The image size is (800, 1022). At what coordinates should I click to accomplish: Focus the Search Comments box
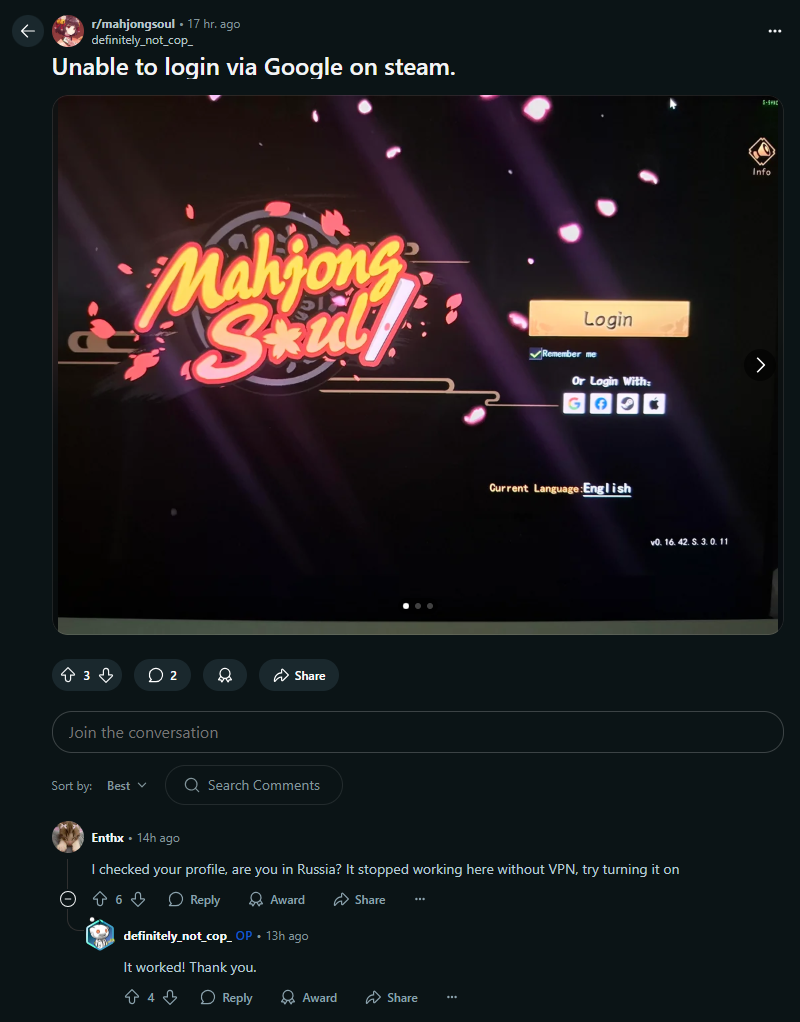[x=254, y=785]
